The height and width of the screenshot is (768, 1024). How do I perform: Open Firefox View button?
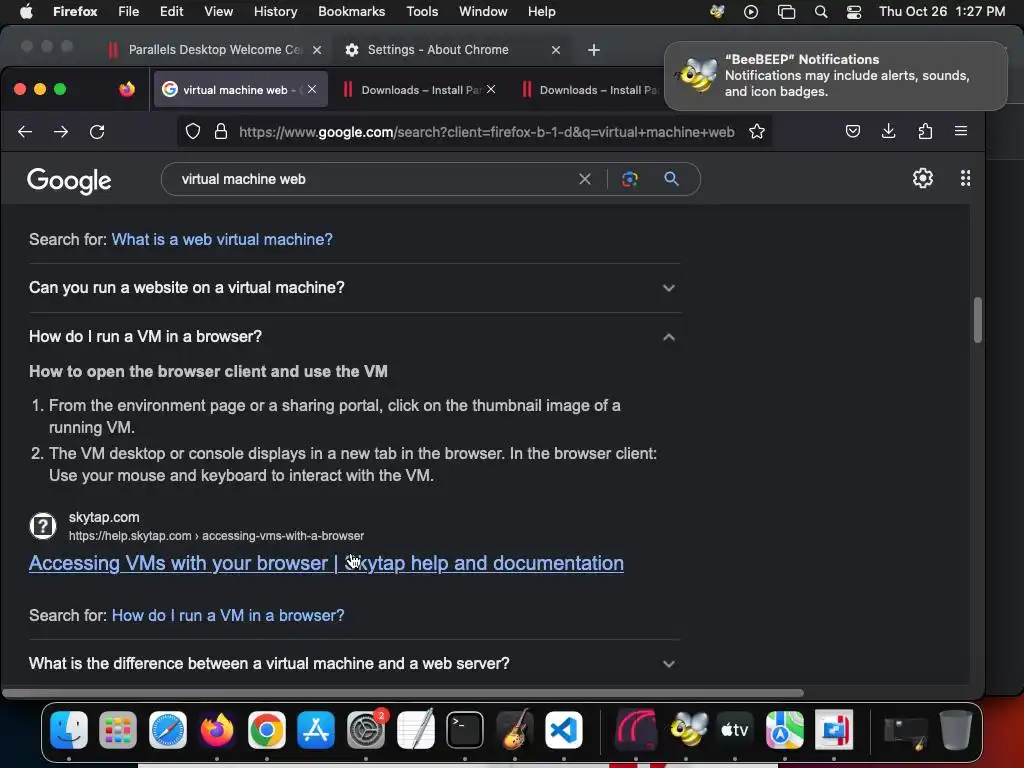[x=127, y=89]
